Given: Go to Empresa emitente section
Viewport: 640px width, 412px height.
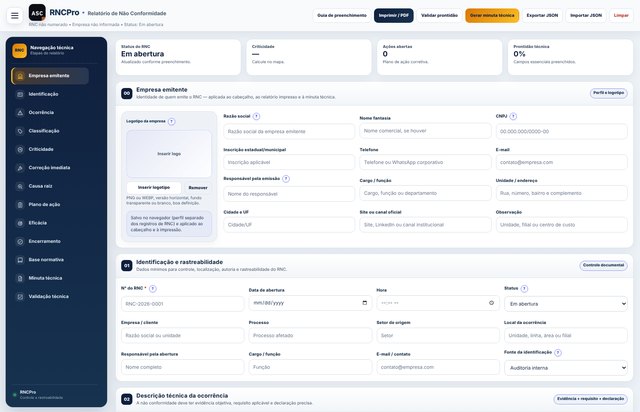Looking at the screenshot, I should click(50, 76).
